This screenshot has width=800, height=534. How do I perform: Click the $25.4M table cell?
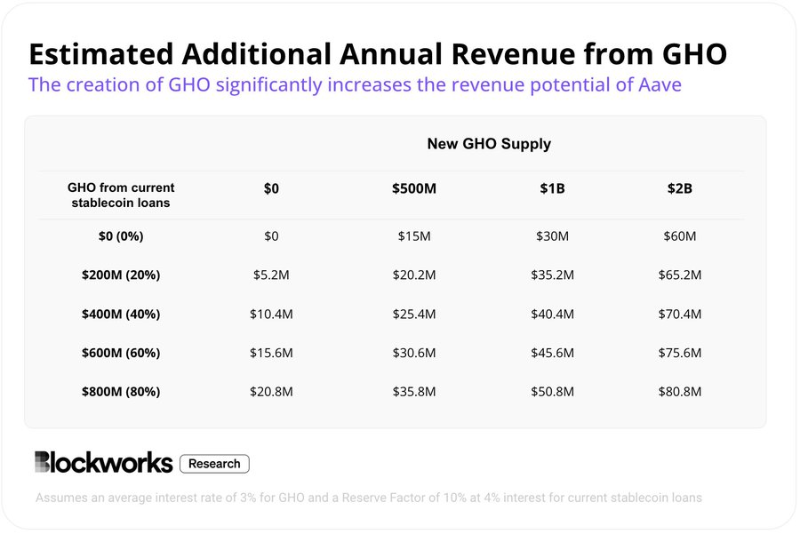(413, 314)
